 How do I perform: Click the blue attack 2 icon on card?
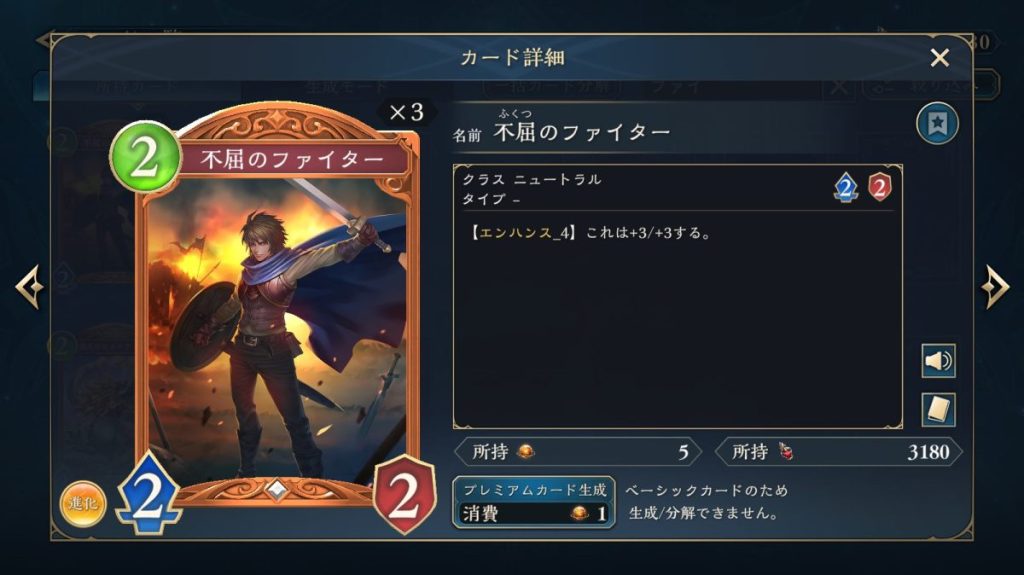click(x=149, y=495)
